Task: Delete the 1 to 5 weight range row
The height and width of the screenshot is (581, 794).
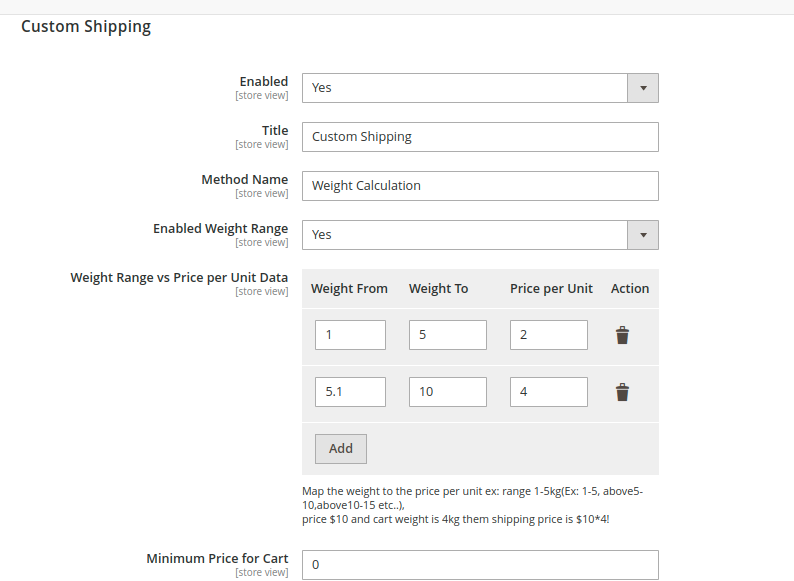Action: coord(622,335)
